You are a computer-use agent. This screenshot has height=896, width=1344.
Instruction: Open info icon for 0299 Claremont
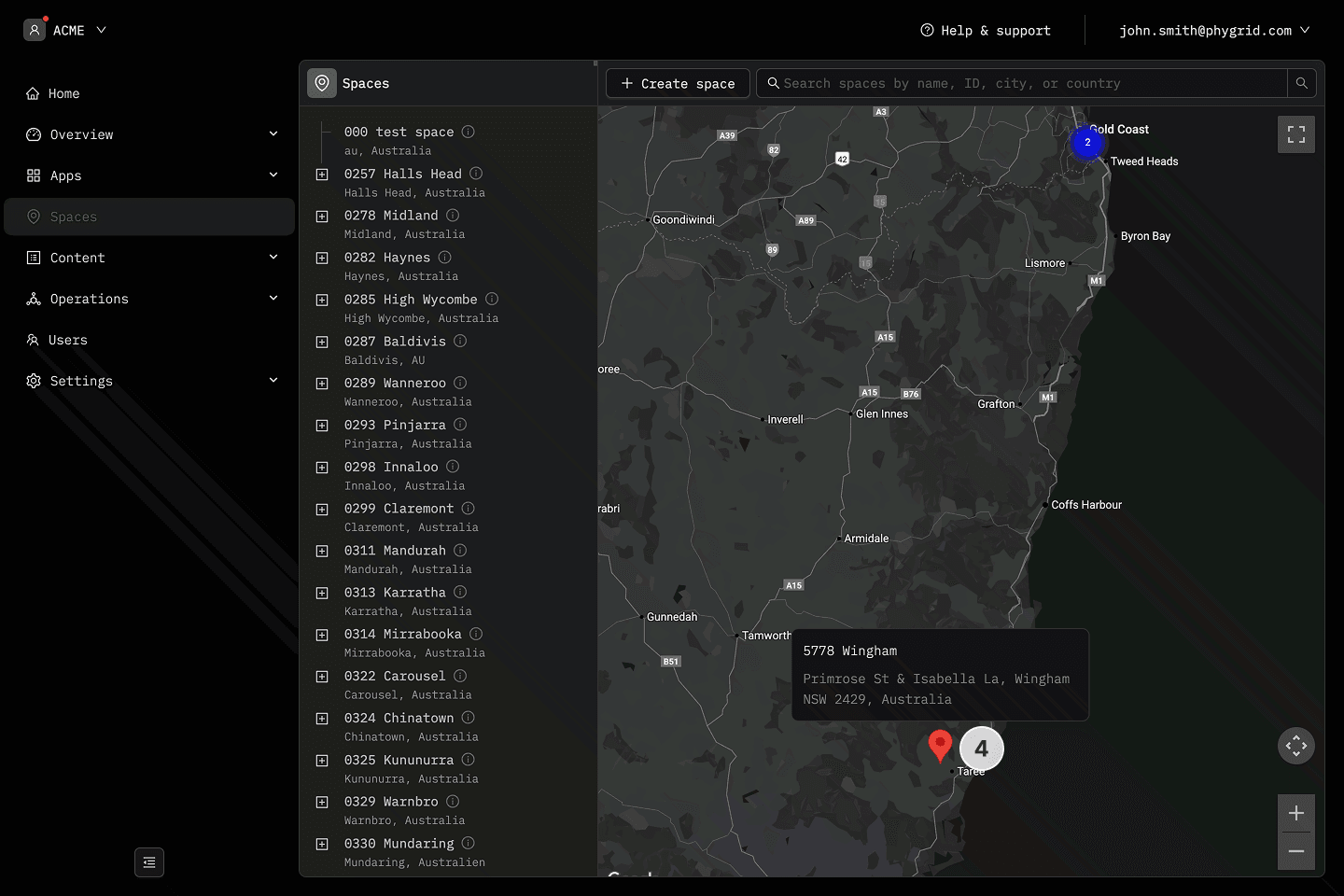tap(469, 509)
